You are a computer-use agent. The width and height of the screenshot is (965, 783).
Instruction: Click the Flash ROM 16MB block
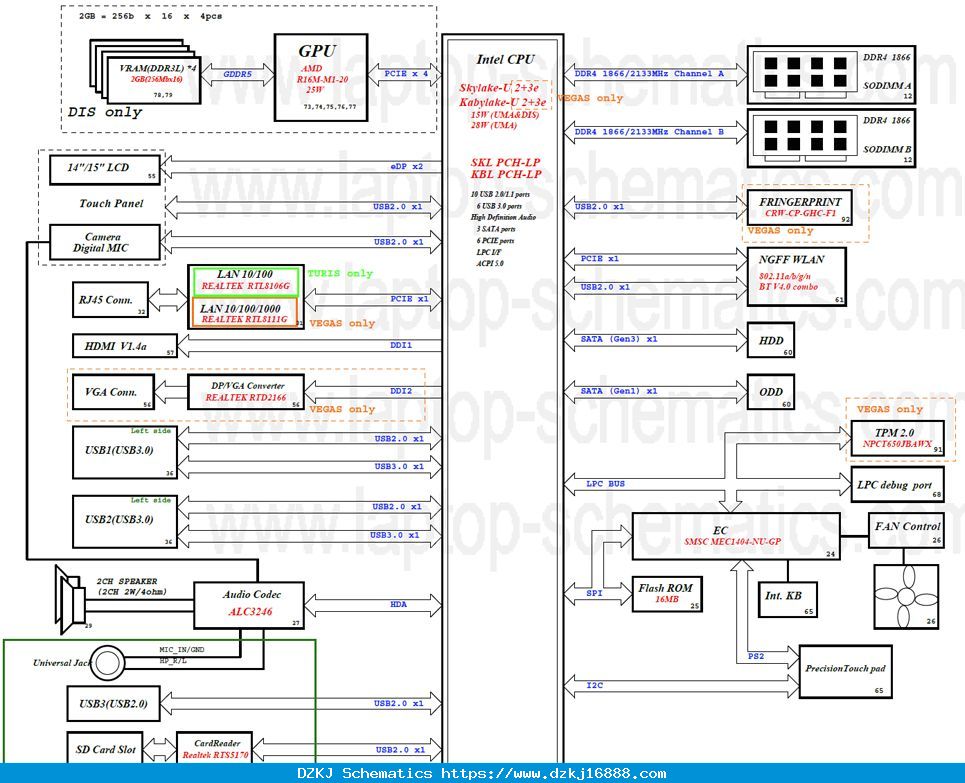tap(667, 594)
